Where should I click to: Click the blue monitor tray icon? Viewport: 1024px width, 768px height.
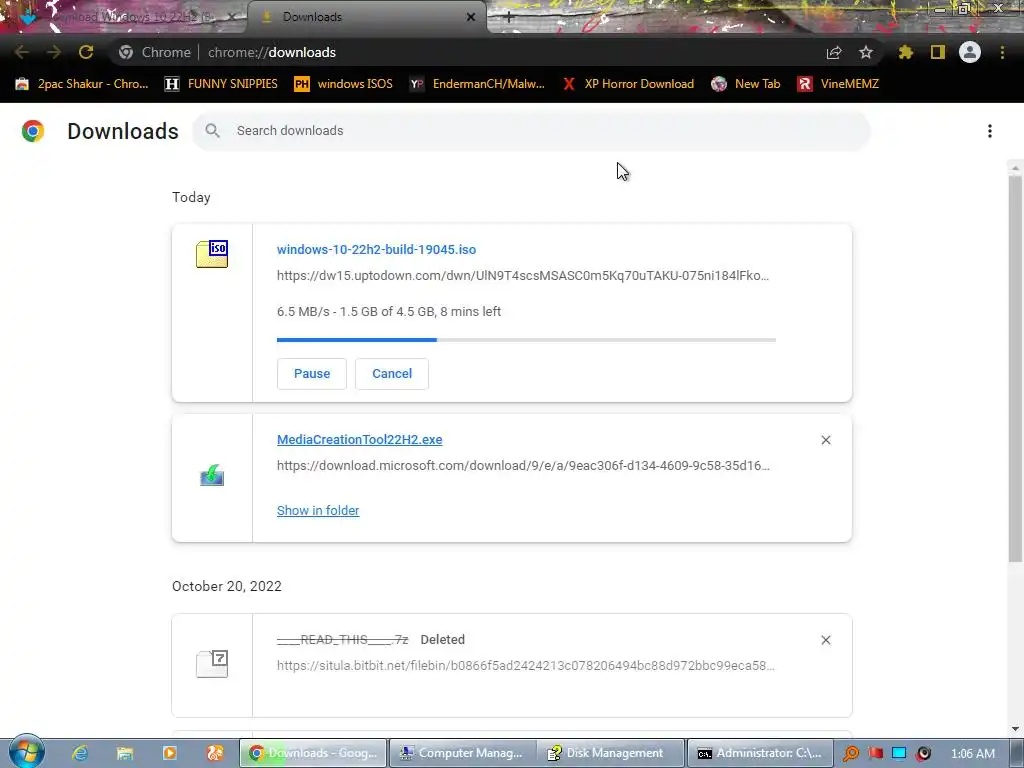pyautogui.click(x=899, y=754)
